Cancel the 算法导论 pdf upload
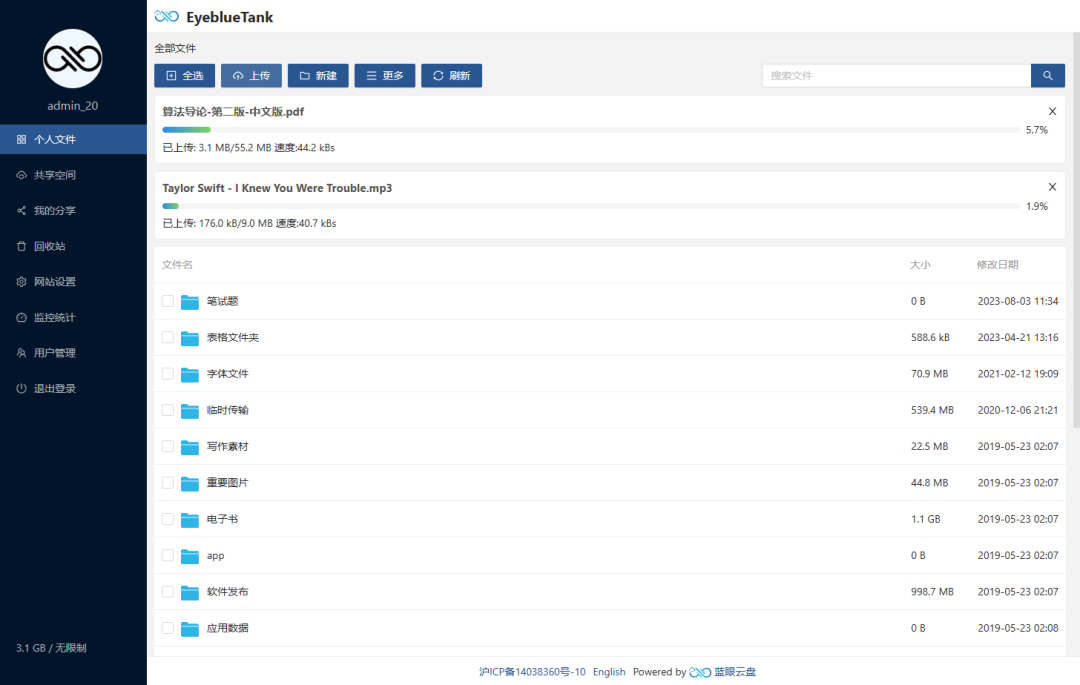Image resolution: width=1080 pixels, height=685 pixels. (x=1052, y=111)
